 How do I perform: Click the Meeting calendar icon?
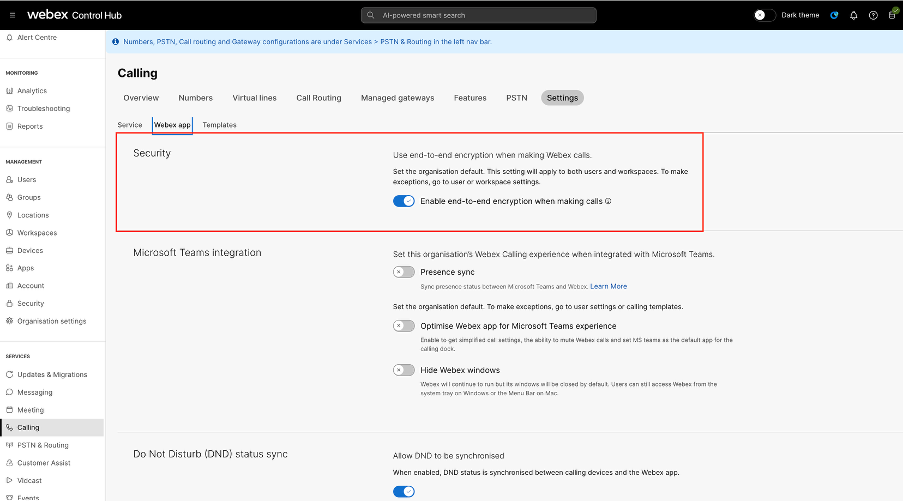(x=9, y=410)
